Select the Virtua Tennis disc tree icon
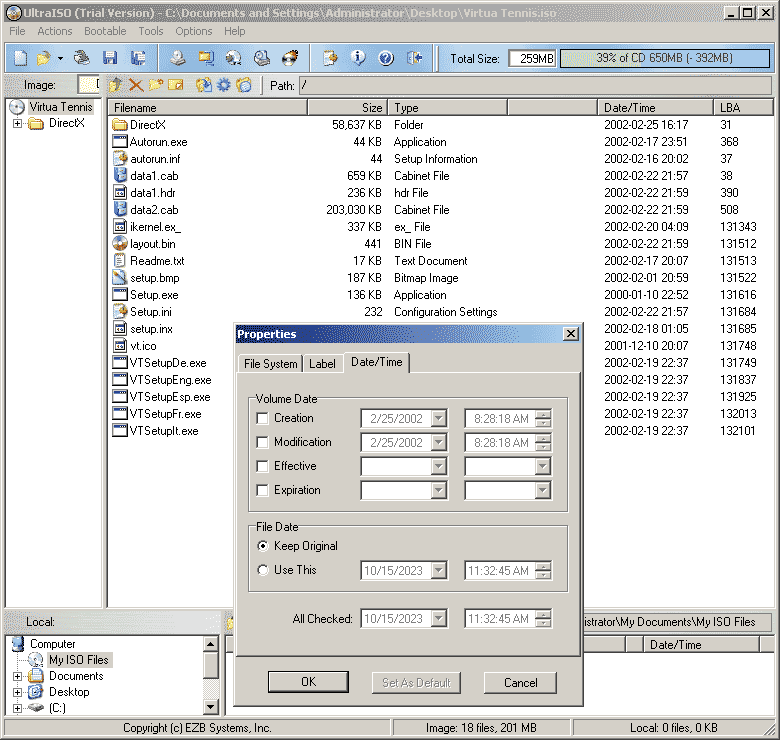 [17, 107]
